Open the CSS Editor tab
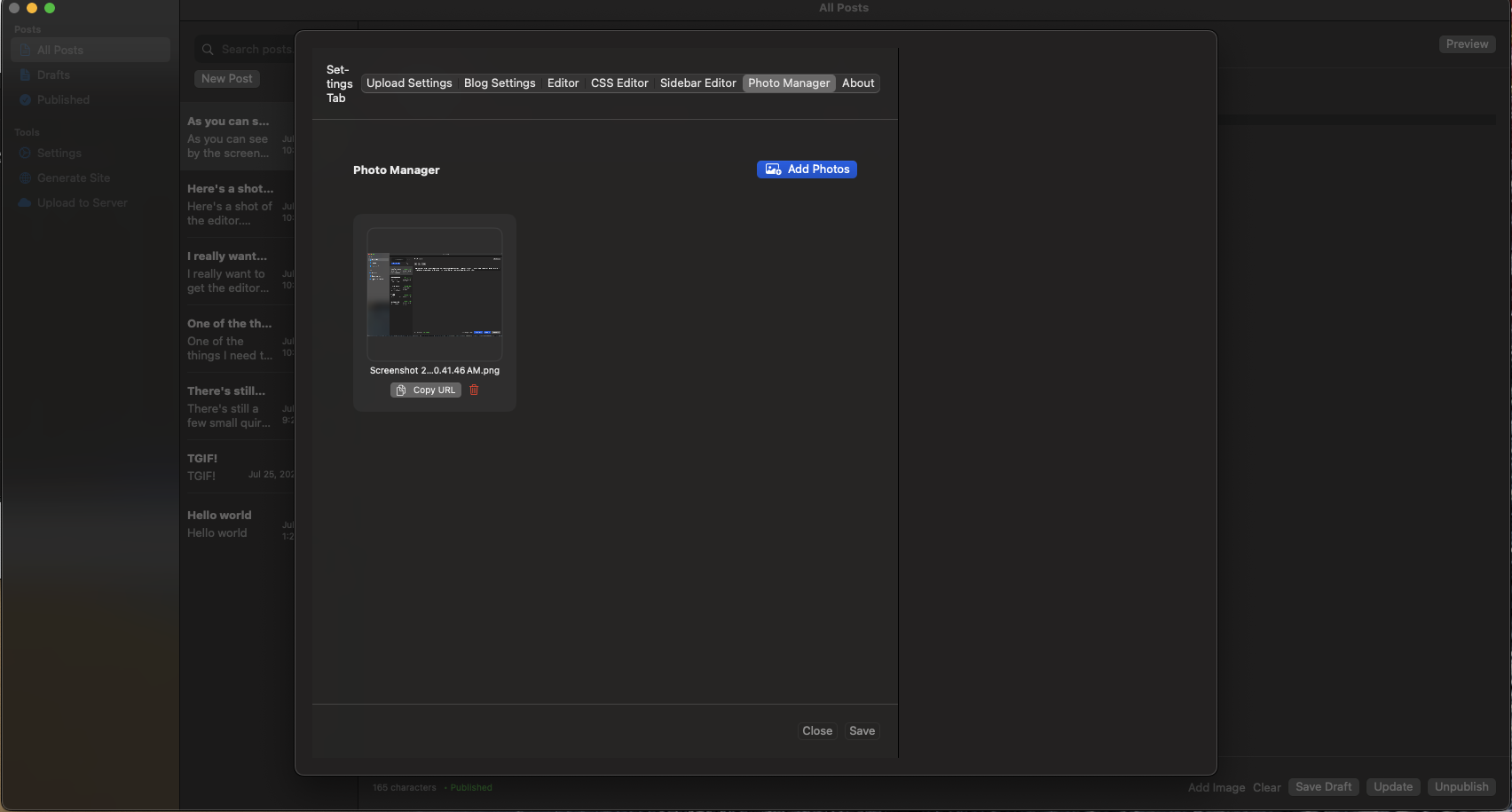Screen dimensions: 1512x812 pos(619,83)
